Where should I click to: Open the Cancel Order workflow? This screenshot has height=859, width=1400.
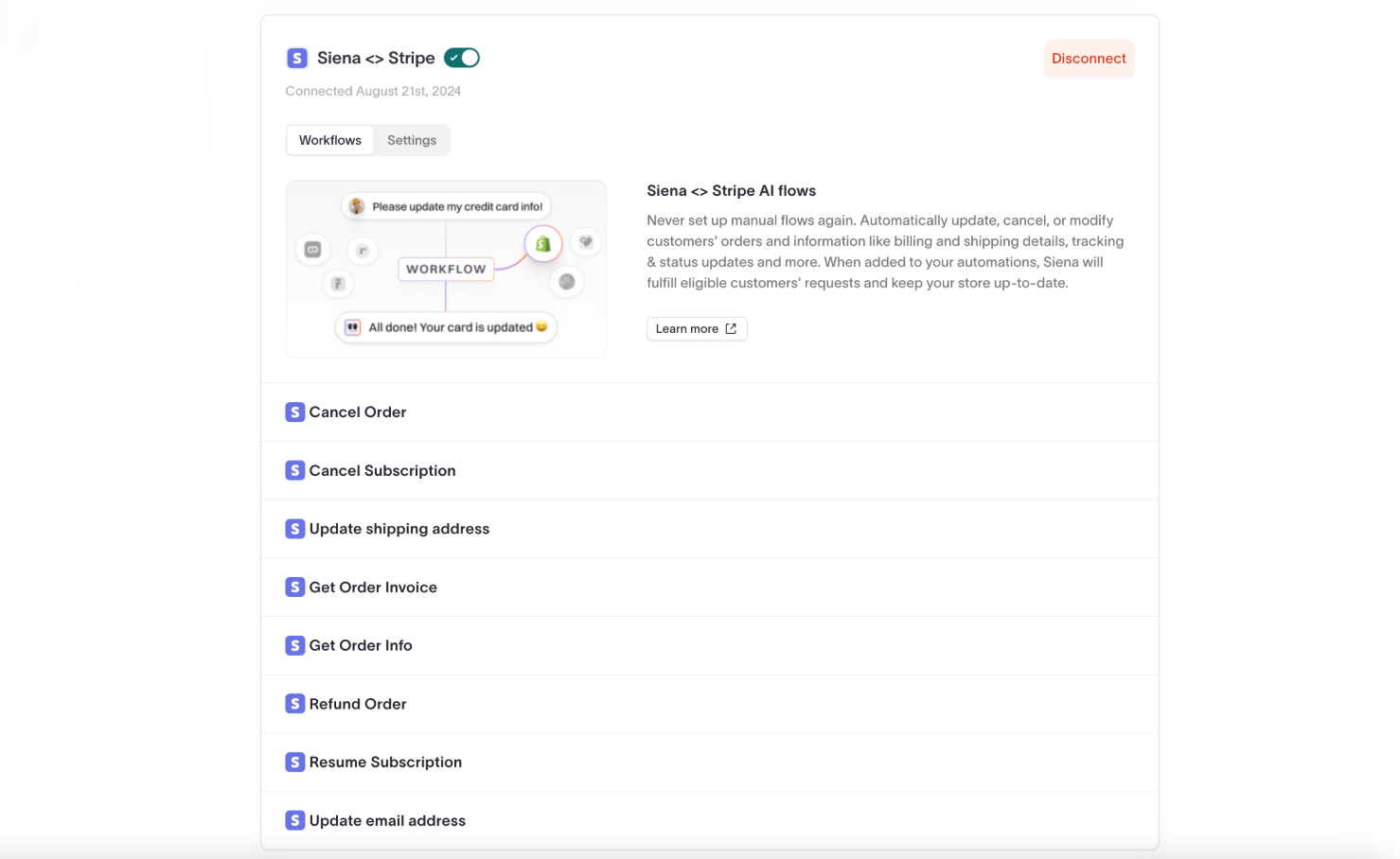pos(710,412)
